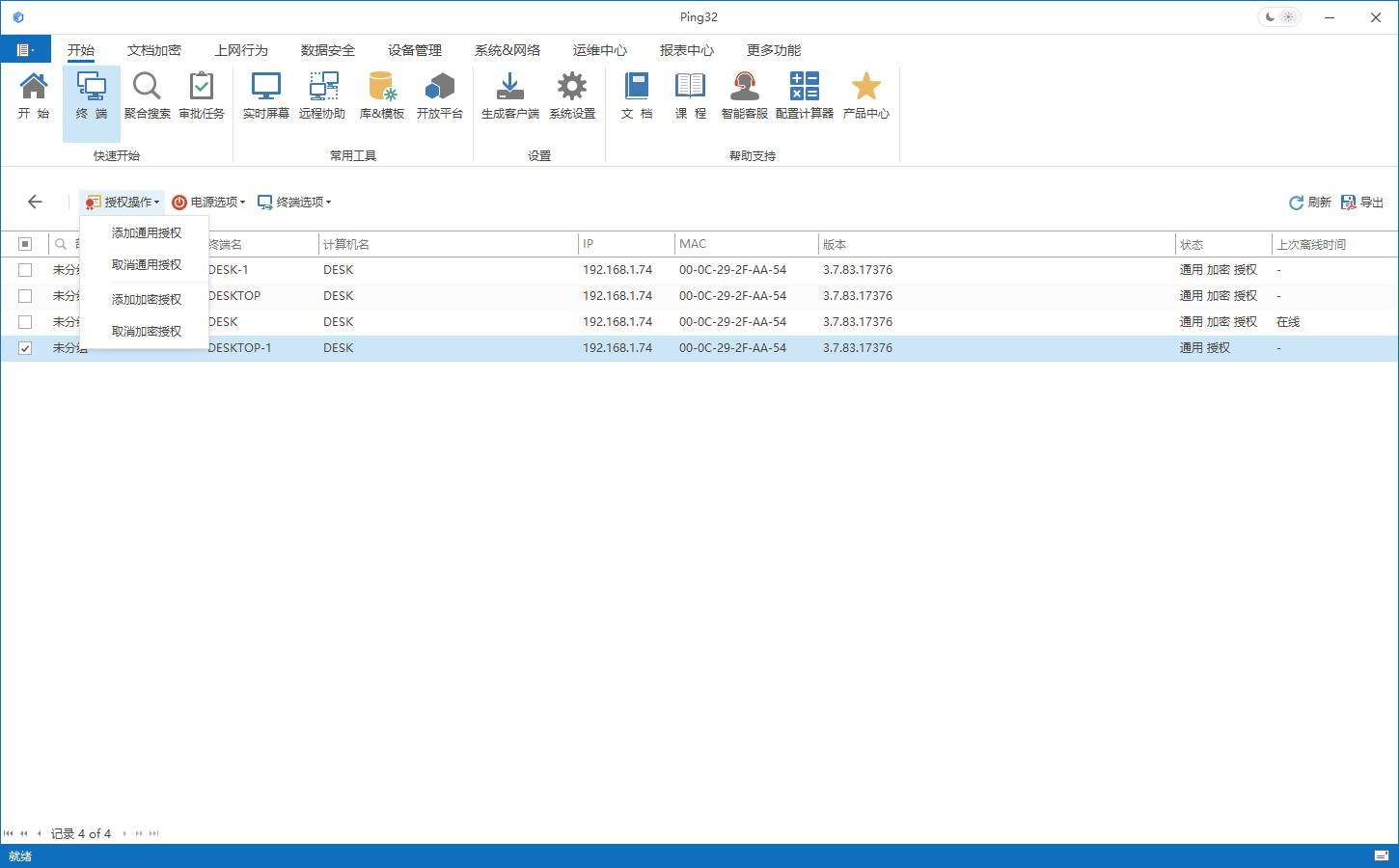This screenshot has height=868, width=1399.
Task: Sort by 上次离线时间 column header
Action: [x=1335, y=244]
